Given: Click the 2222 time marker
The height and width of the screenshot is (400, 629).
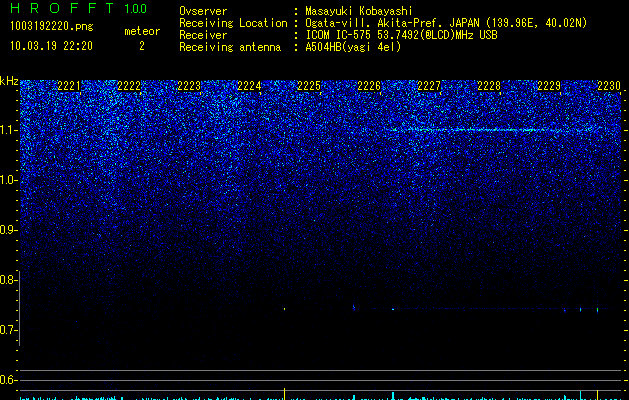Looking at the screenshot, I should [x=129, y=86].
